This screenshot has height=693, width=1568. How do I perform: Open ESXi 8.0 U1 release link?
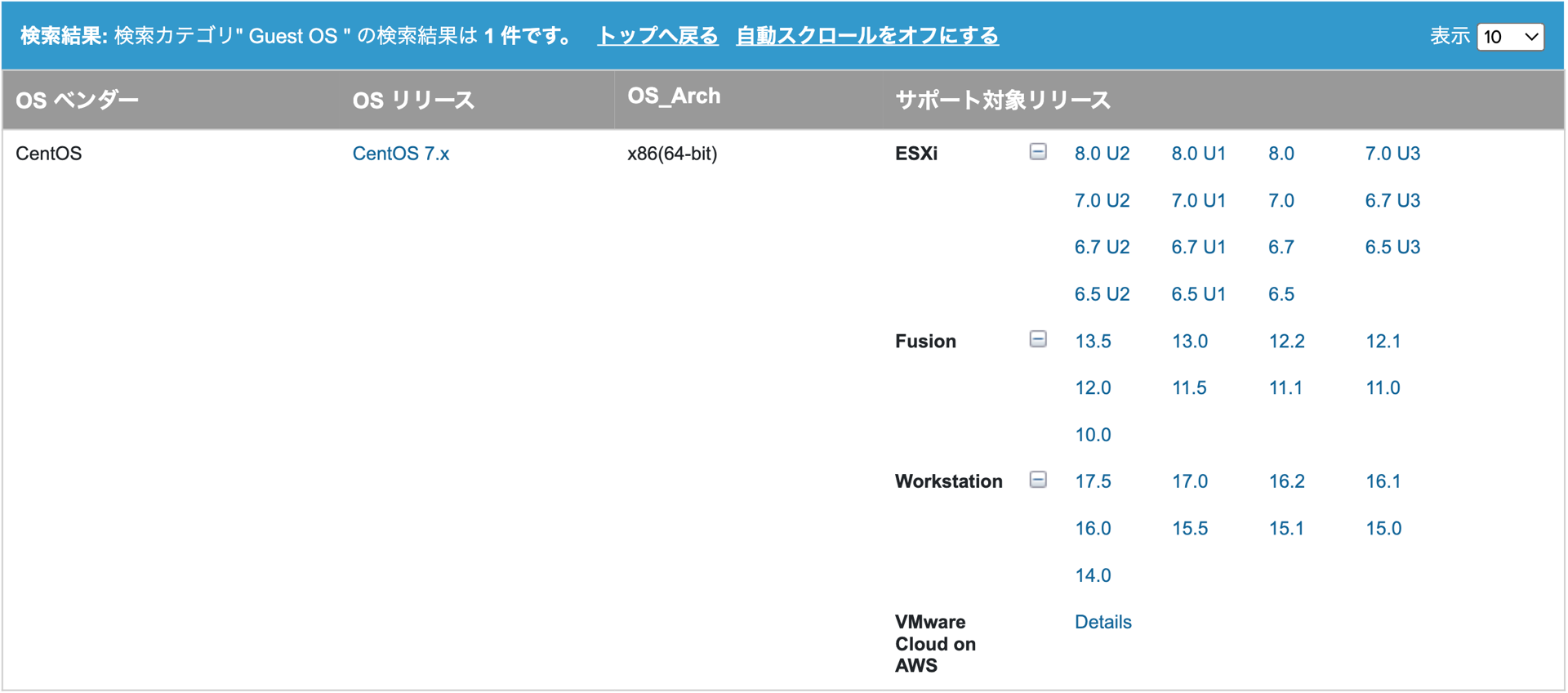click(x=1198, y=154)
